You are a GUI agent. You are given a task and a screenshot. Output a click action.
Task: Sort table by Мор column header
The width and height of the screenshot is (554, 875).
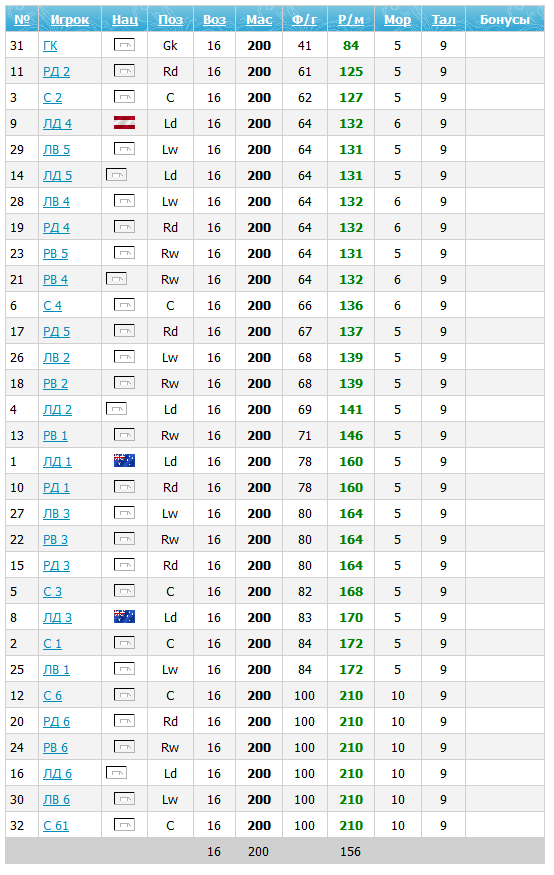click(x=397, y=20)
